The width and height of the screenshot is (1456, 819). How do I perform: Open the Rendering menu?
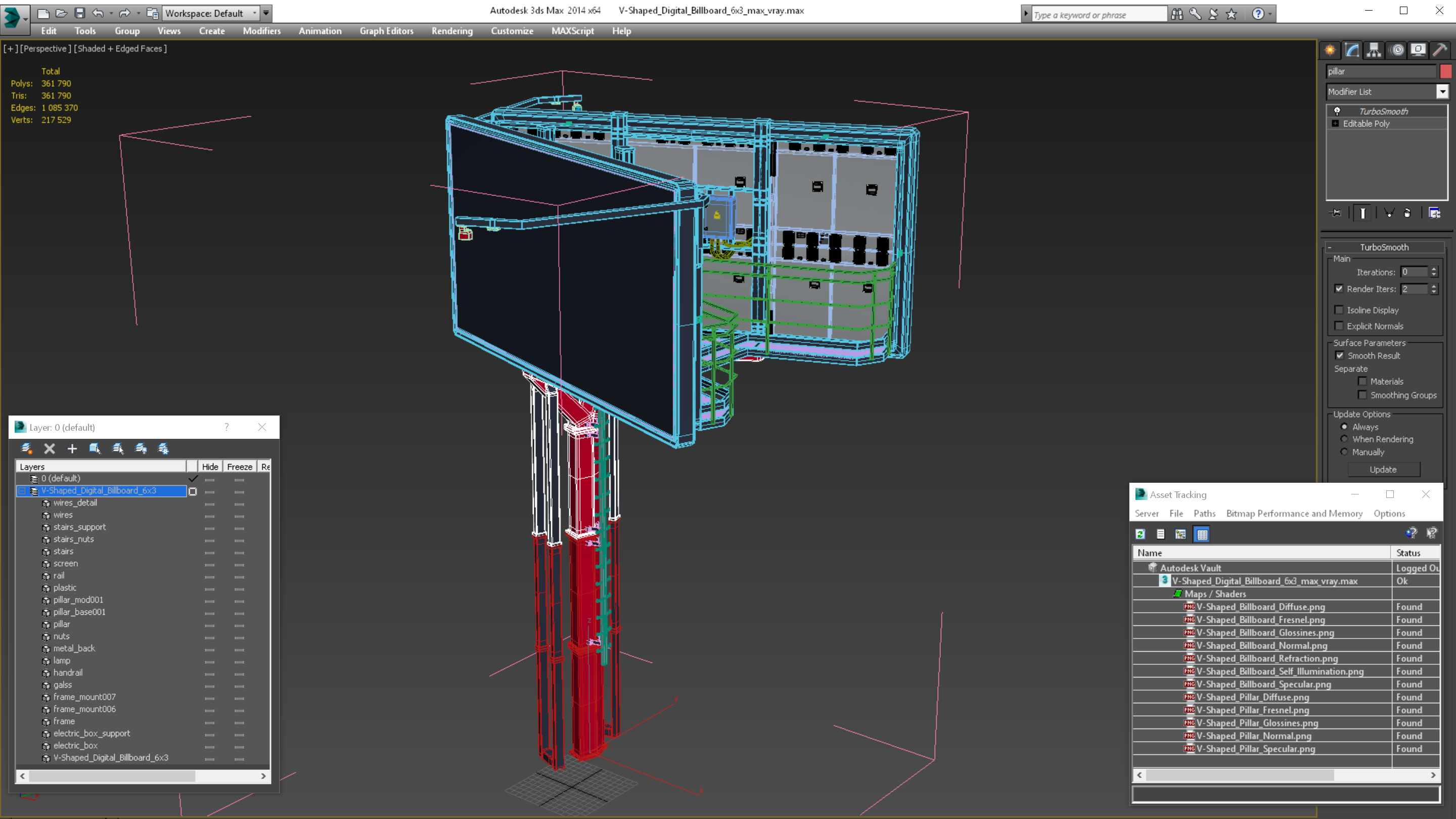tap(452, 31)
